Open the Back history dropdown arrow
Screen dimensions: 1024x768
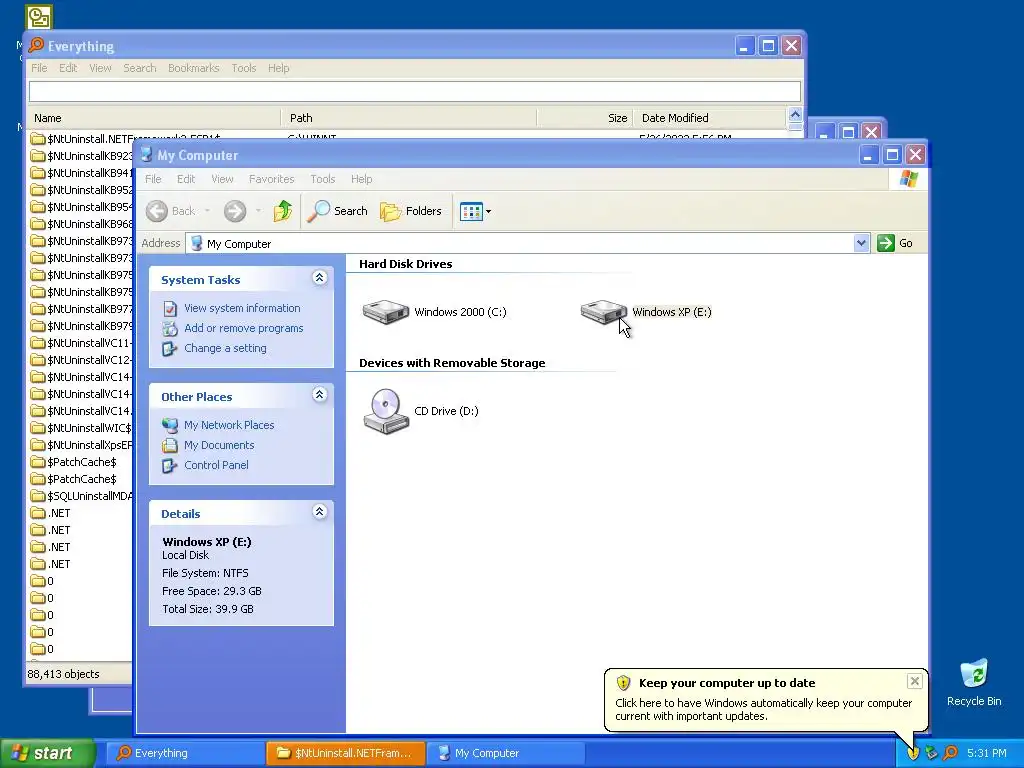(207, 211)
